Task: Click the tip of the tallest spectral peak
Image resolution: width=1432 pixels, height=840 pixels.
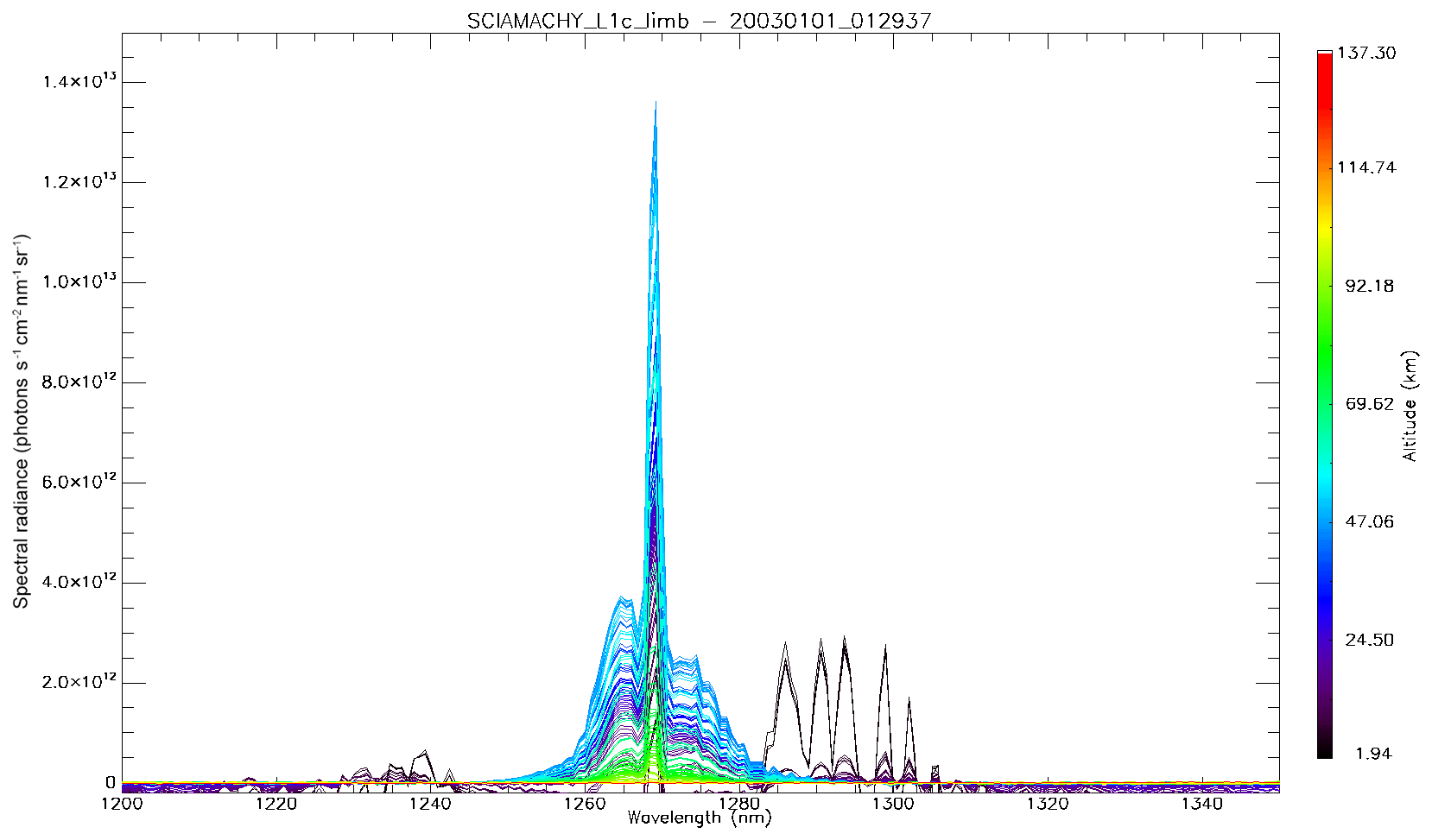Action: (x=656, y=103)
